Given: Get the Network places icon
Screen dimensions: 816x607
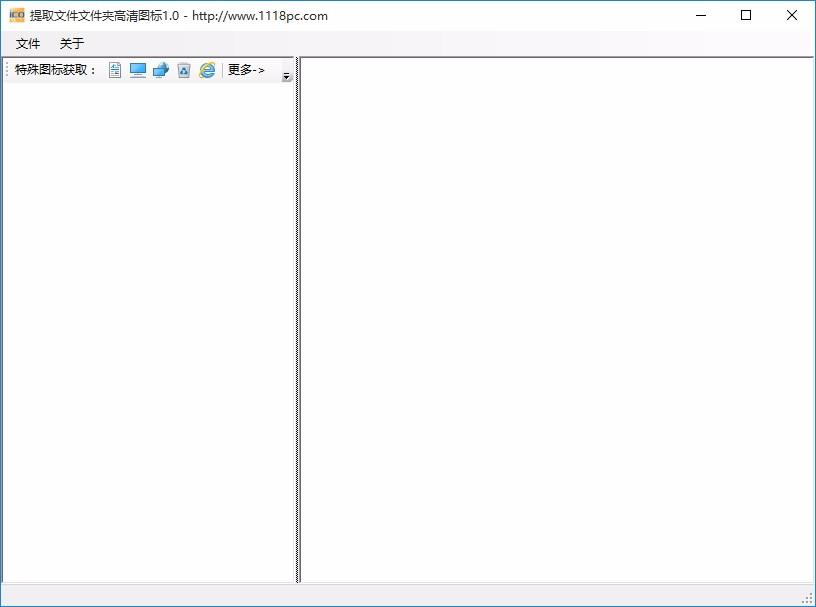Looking at the screenshot, I should click(x=161, y=70).
